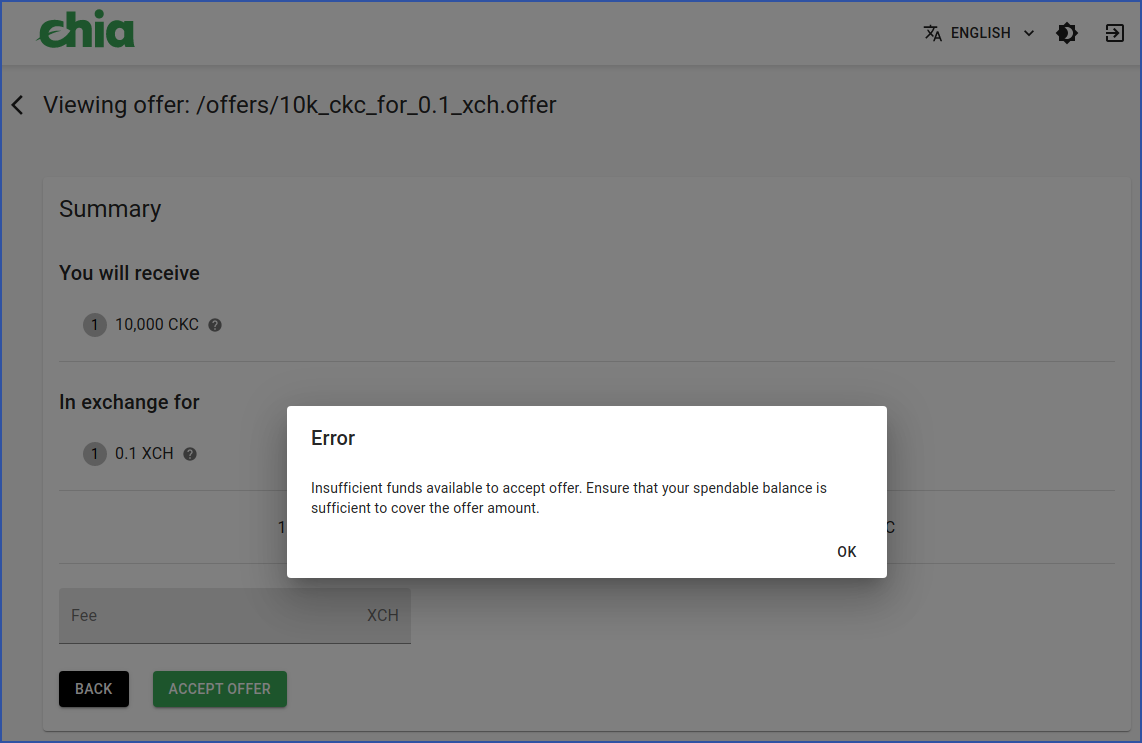The image size is (1142, 743).
Task: Click help icon beside 0.1 XCH
Action: (190, 454)
